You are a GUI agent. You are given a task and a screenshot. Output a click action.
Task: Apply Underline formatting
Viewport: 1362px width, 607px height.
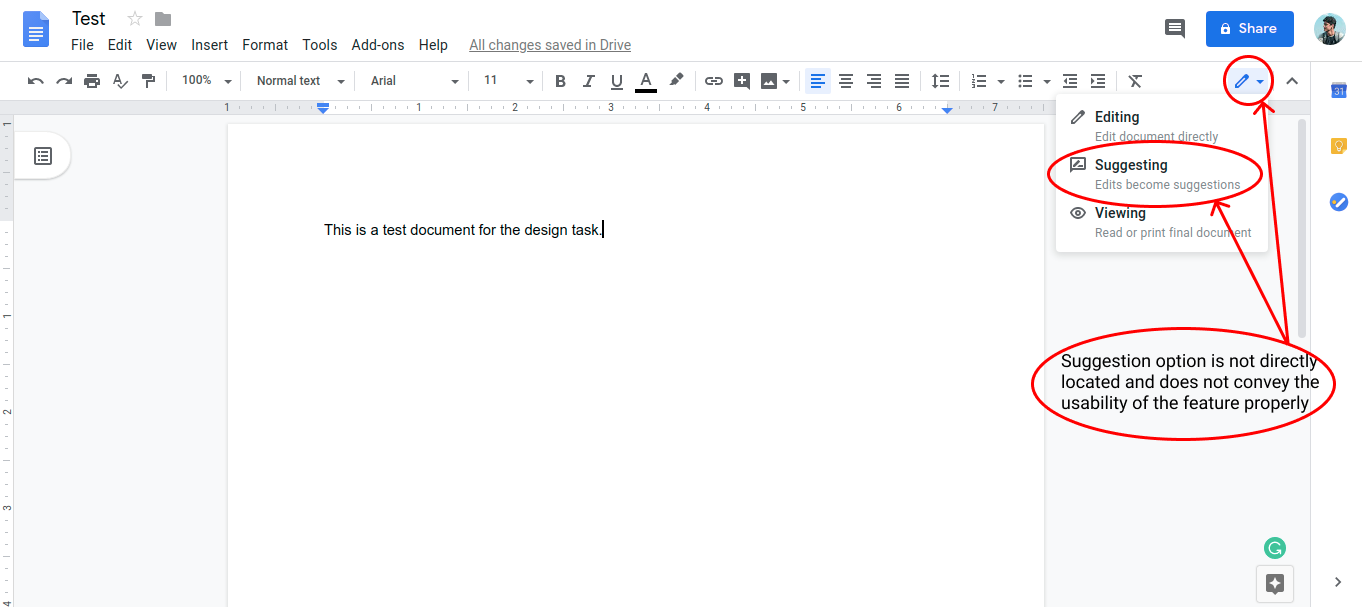coord(617,81)
